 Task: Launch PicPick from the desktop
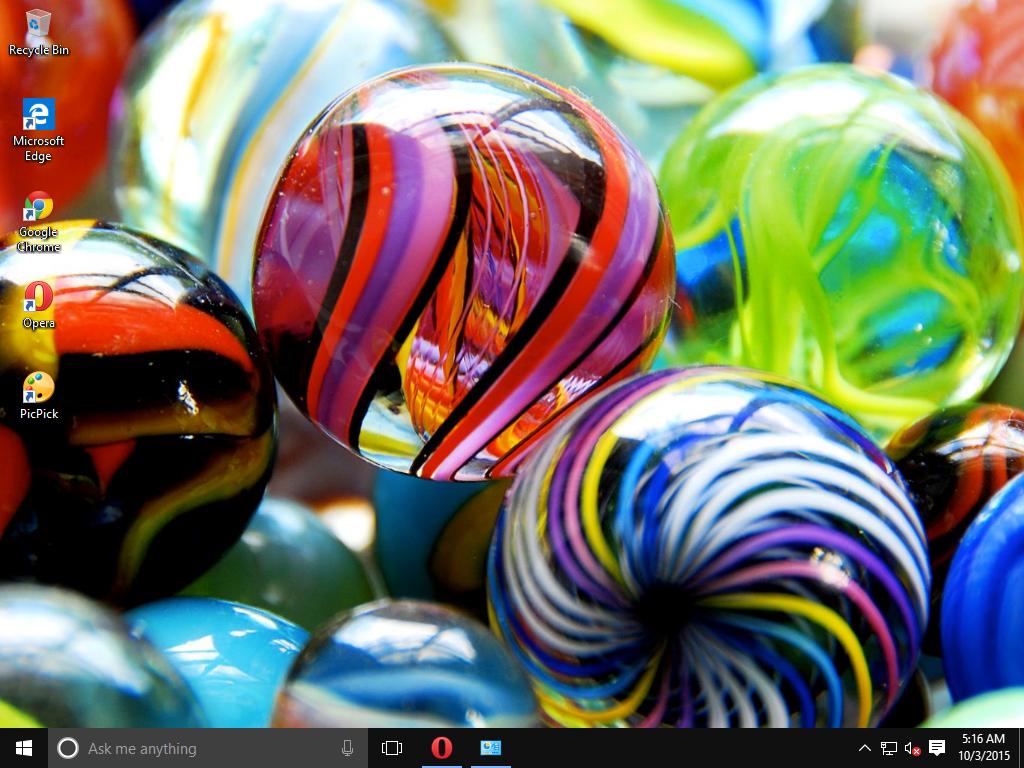coord(38,385)
